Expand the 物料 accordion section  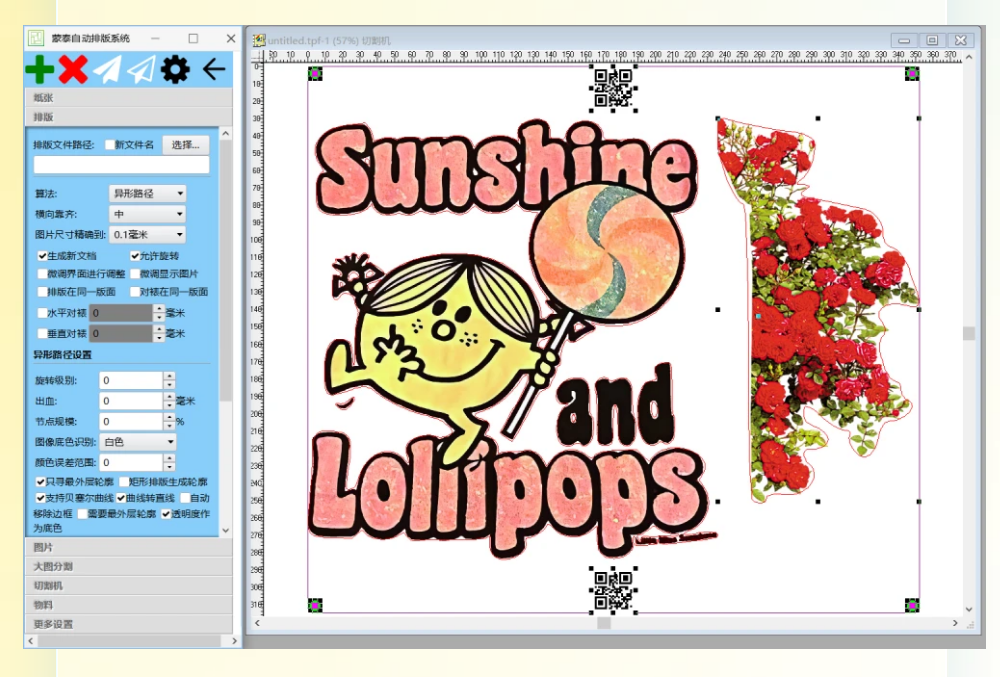pos(129,604)
